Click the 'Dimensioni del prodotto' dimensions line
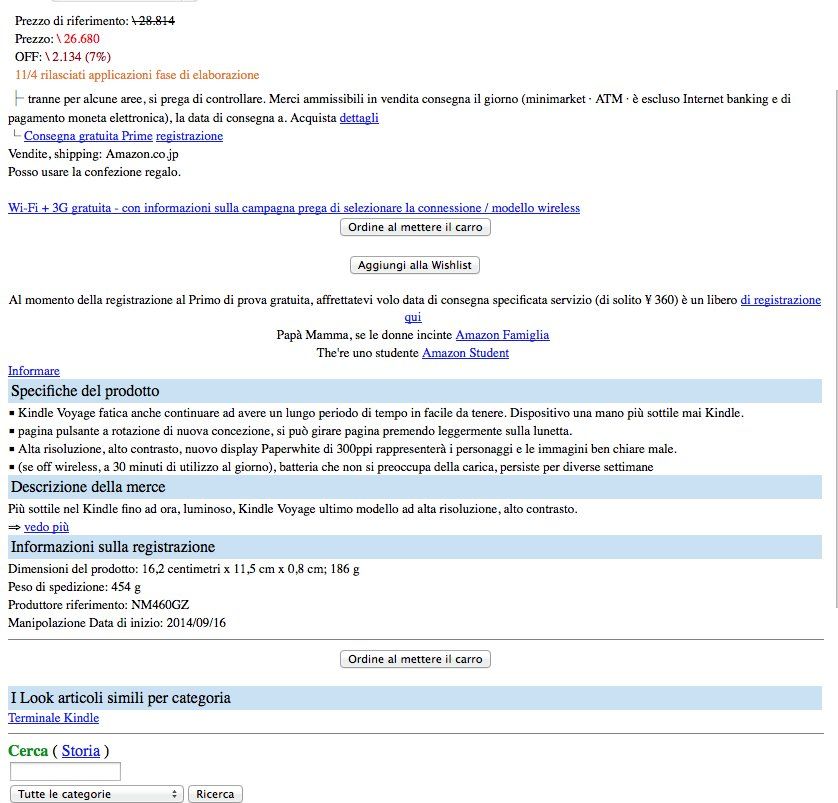 click(x=184, y=569)
